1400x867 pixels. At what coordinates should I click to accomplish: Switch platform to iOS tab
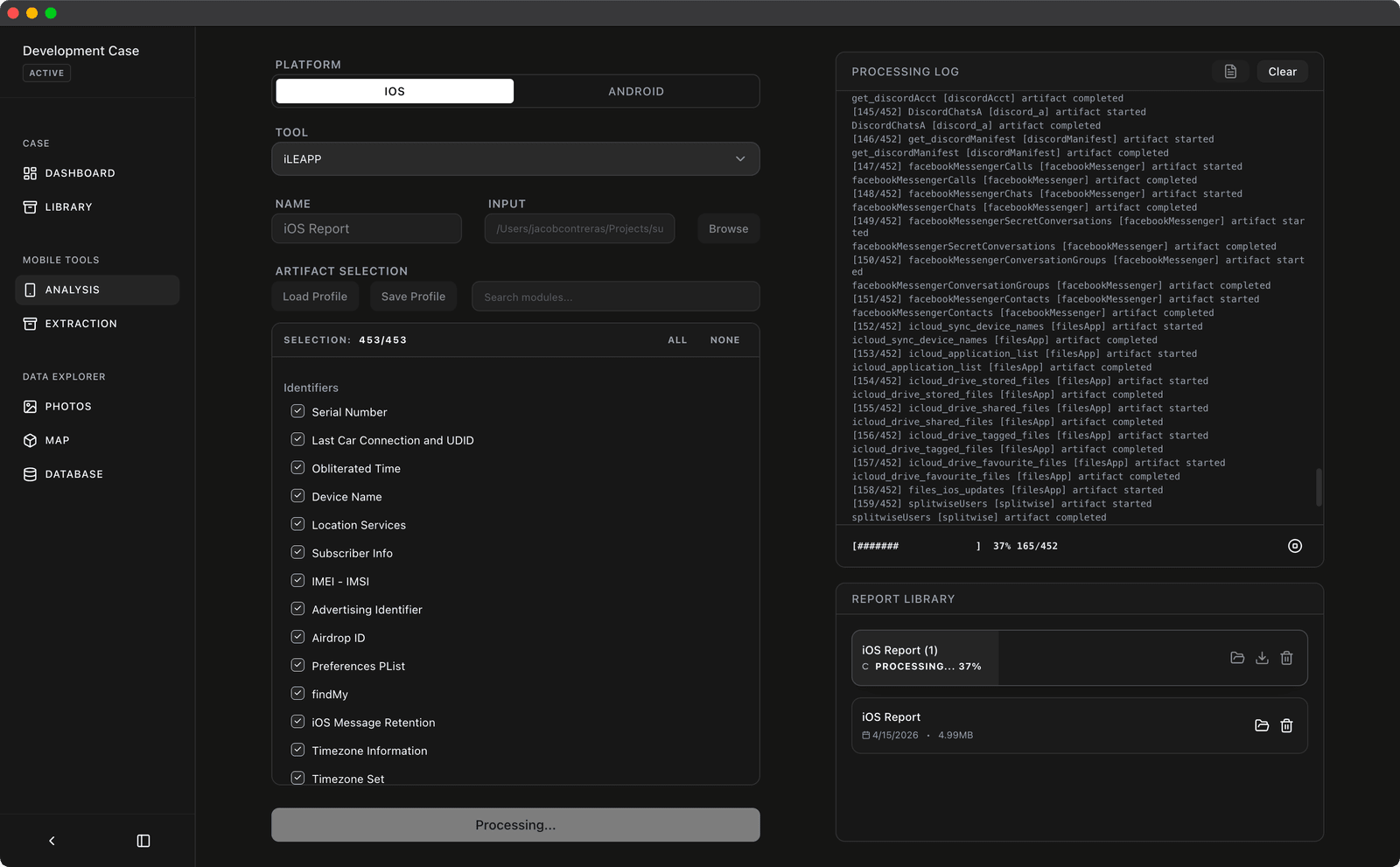point(395,91)
